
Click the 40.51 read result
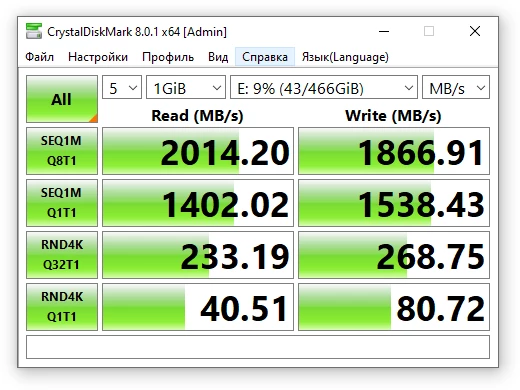click(198, 307)
